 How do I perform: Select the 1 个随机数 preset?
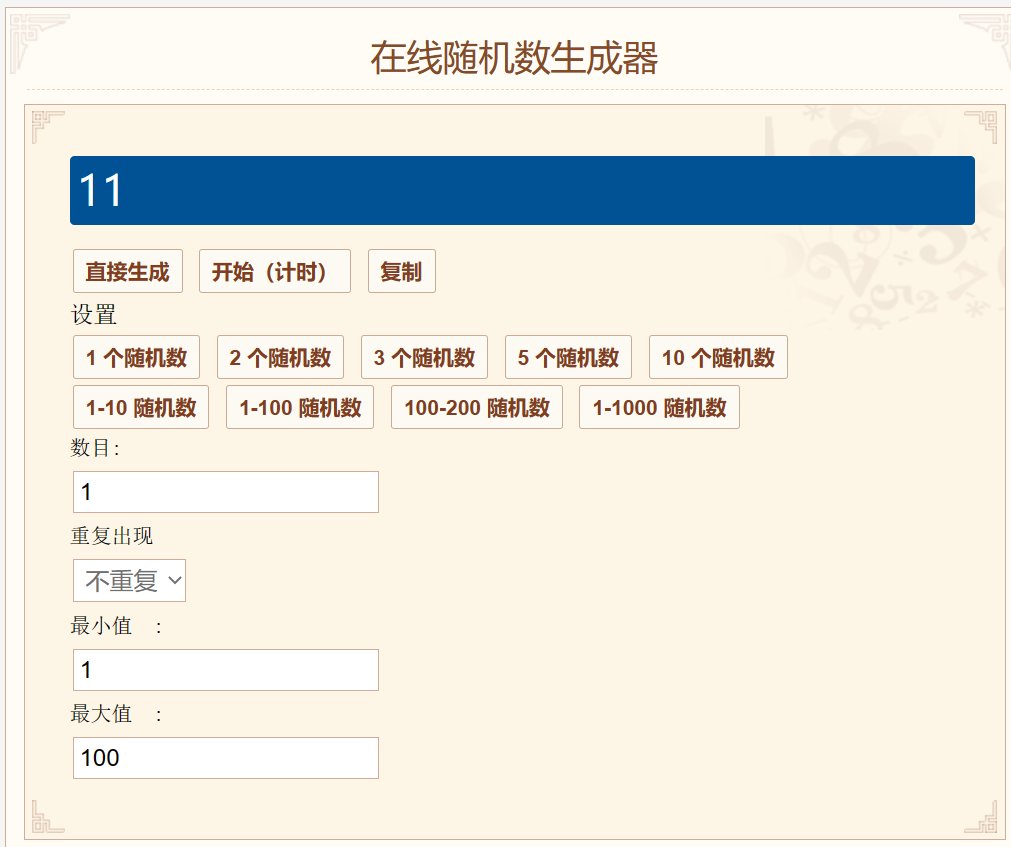pos(136,357)
